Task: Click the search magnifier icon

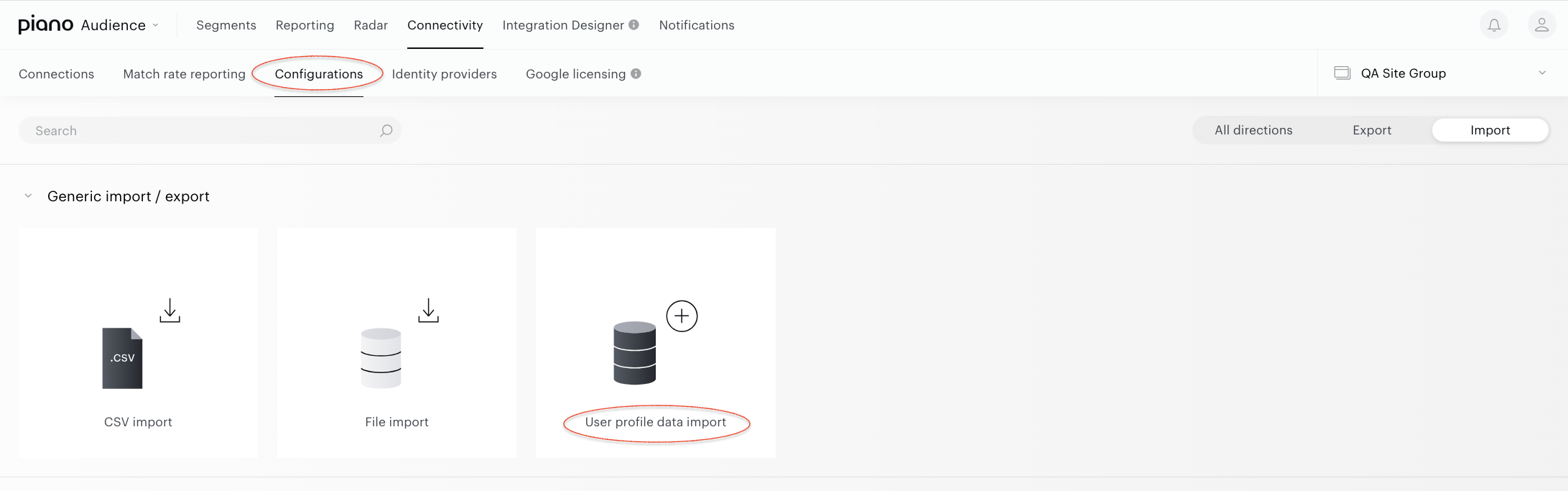Action: [x=386, y=130]
